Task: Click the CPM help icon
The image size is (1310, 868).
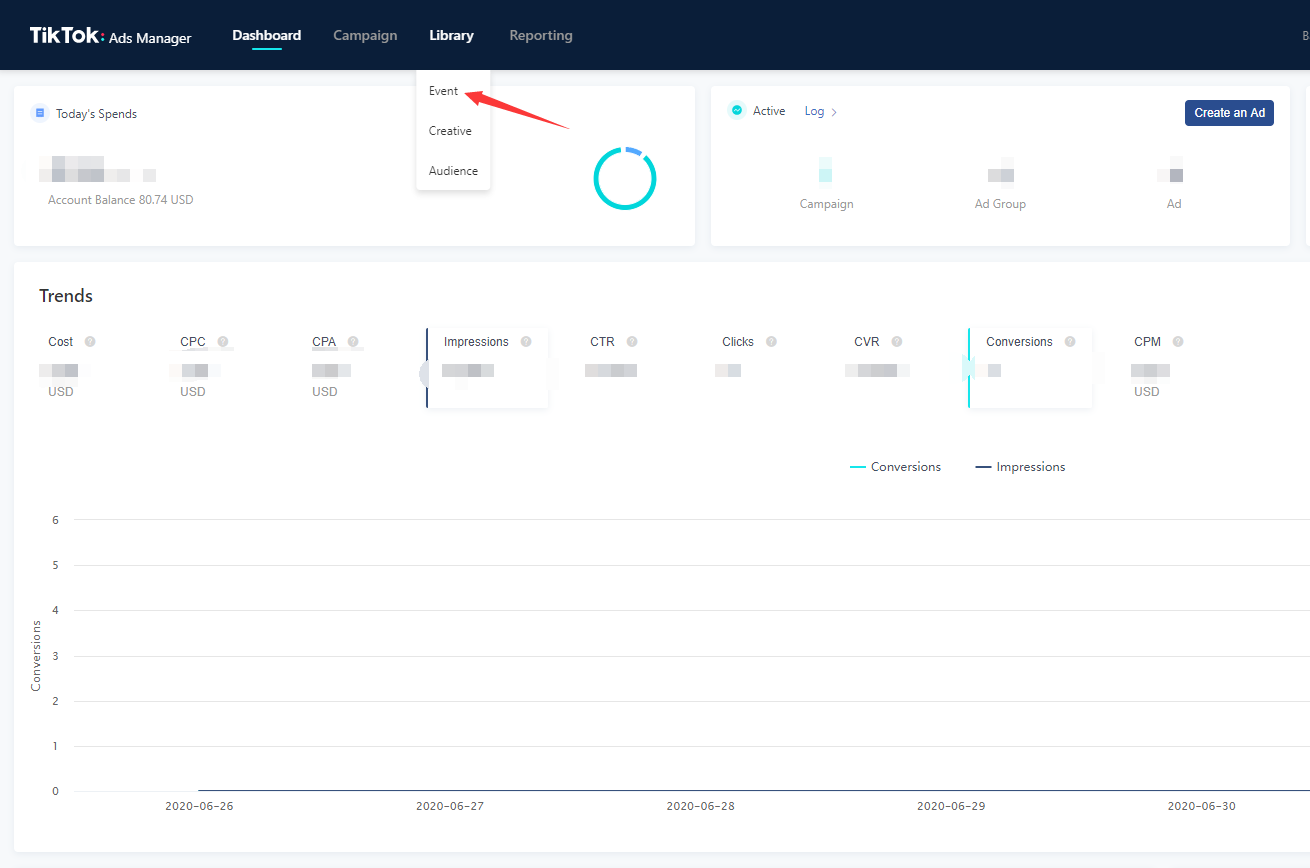Action: [1178, 342]
